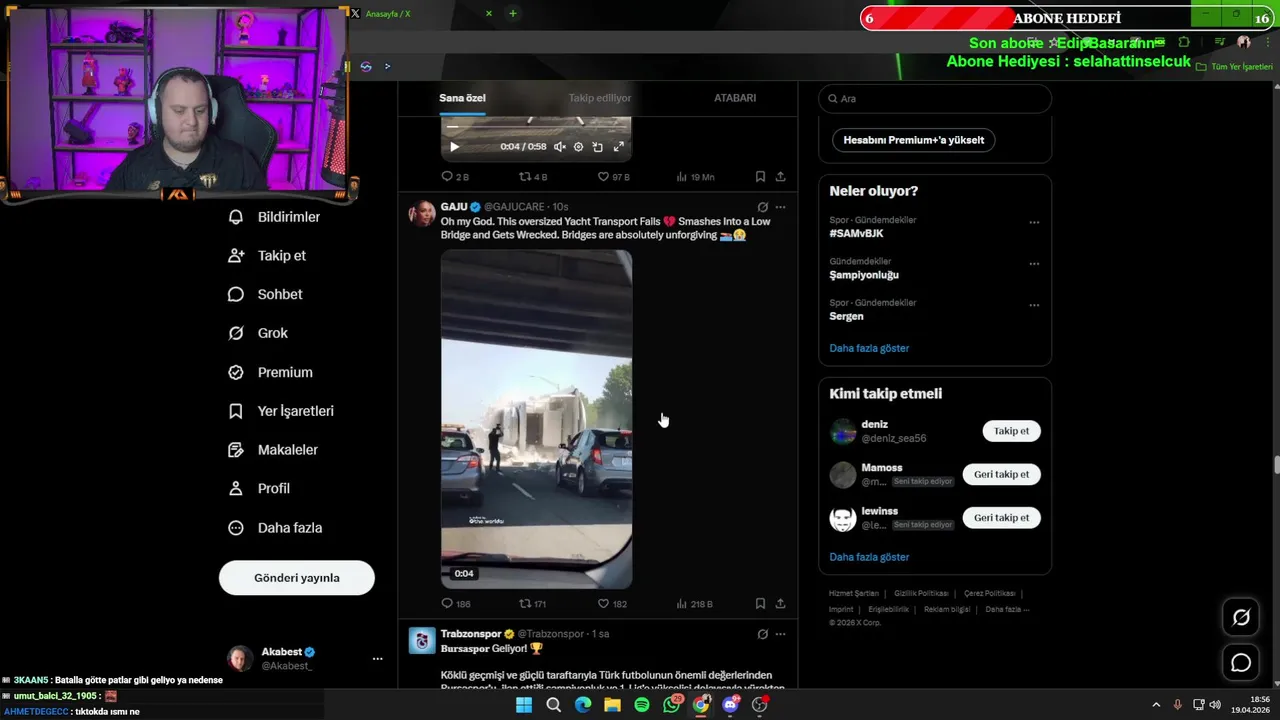Like the top video post 97 B
Screen dimensions: 1280x720
coord(603,177)
